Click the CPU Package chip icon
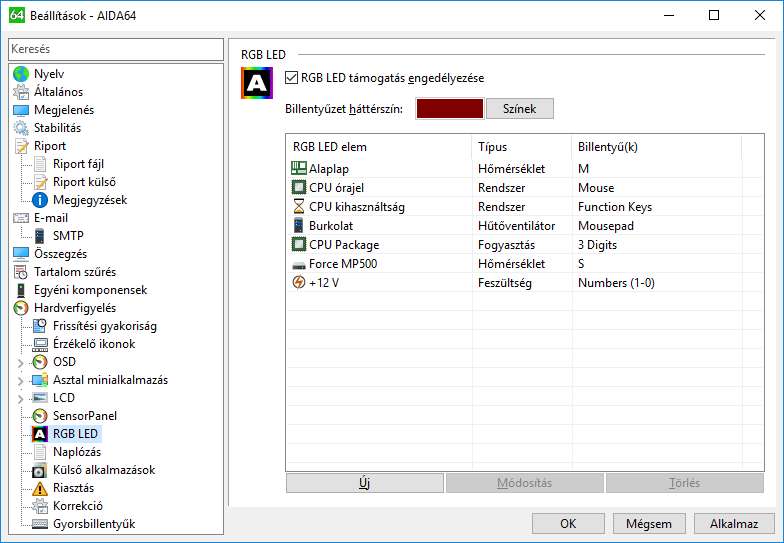 click(x=298, y=244)
